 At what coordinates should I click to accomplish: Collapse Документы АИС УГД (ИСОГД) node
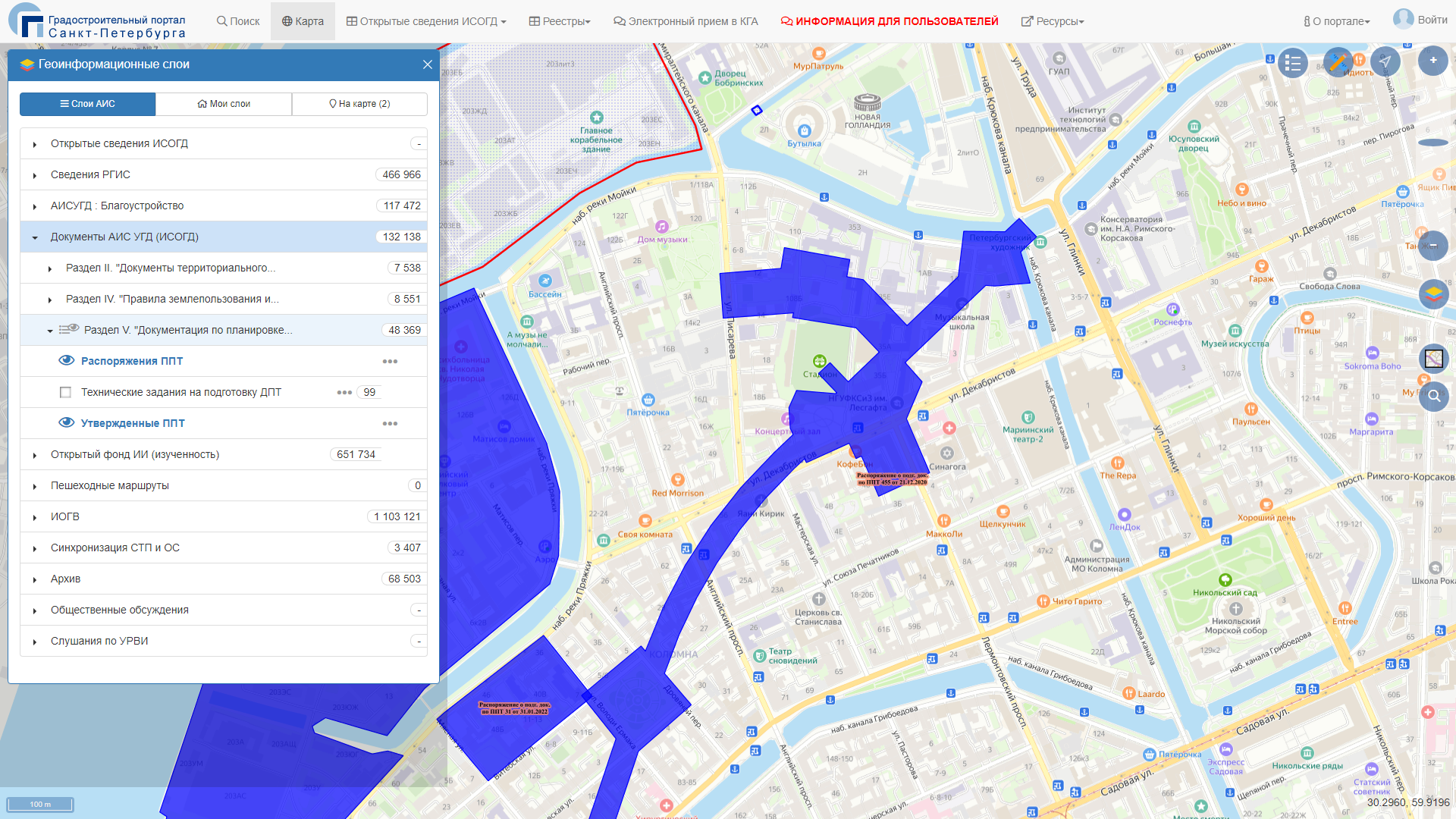coord(35,237)
